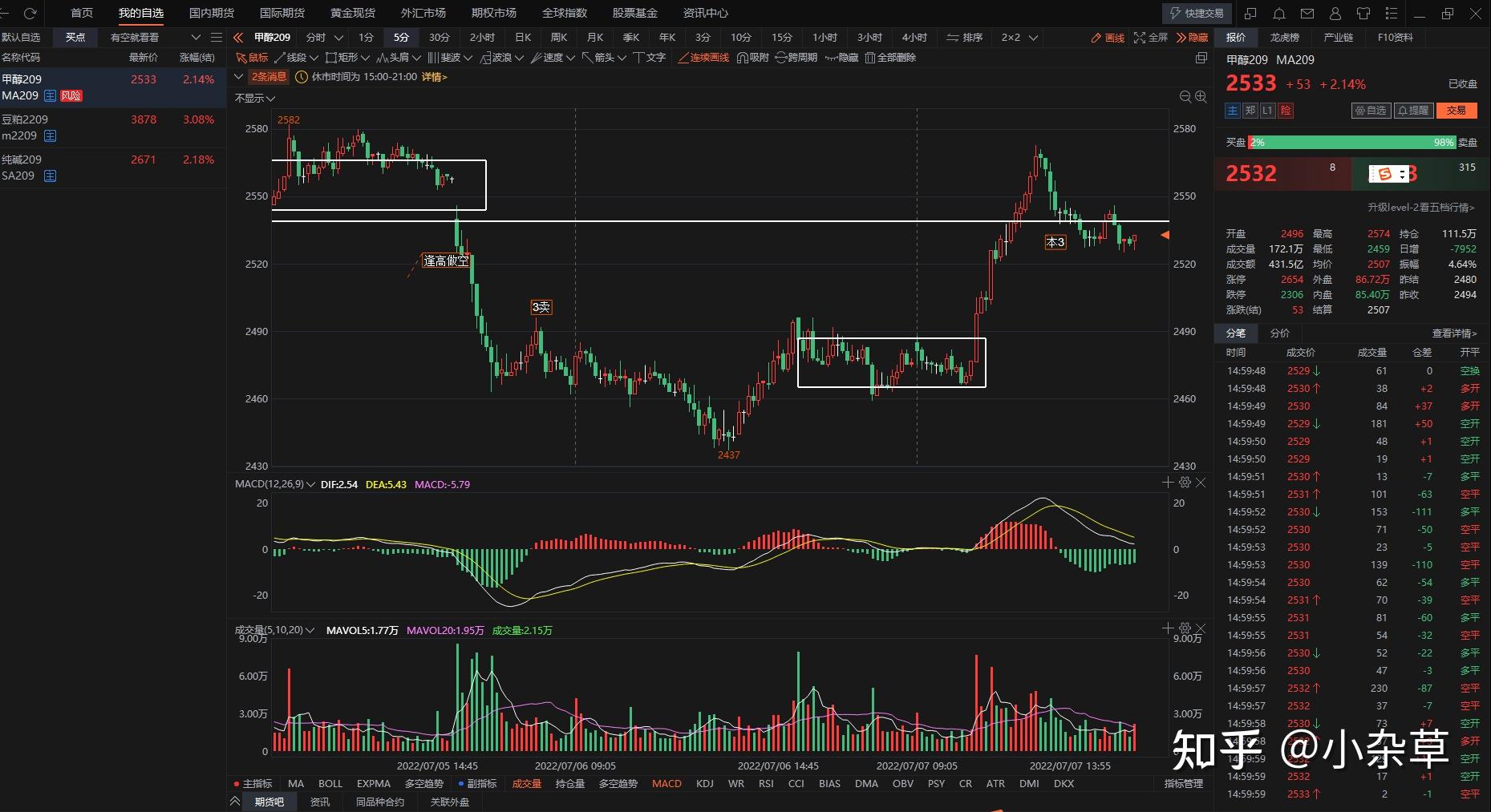1491x812 pixels.
Task: Zoom out the chart with minus magnifier
Action: point(1185,97)
